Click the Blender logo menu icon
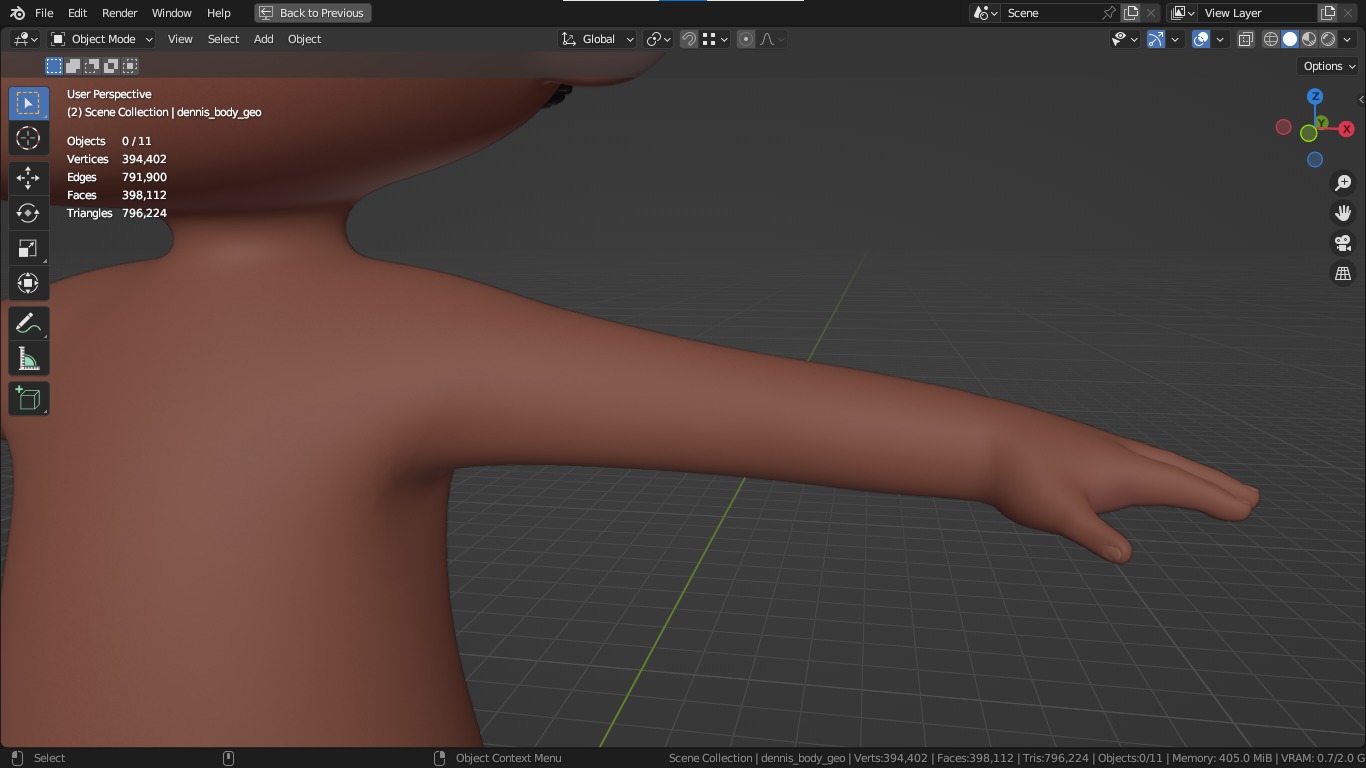Viewport: 1366px width, 768px height. click(17, 13)
